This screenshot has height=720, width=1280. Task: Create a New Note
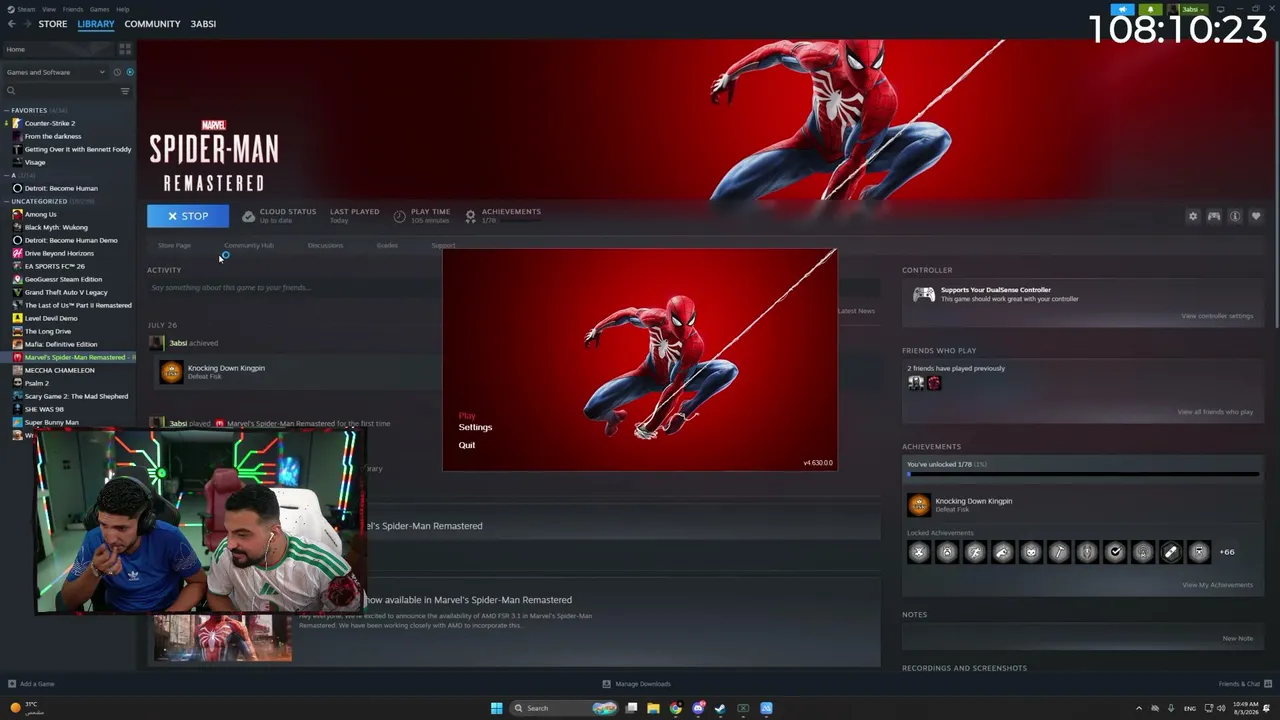(x=1237, y=638)
